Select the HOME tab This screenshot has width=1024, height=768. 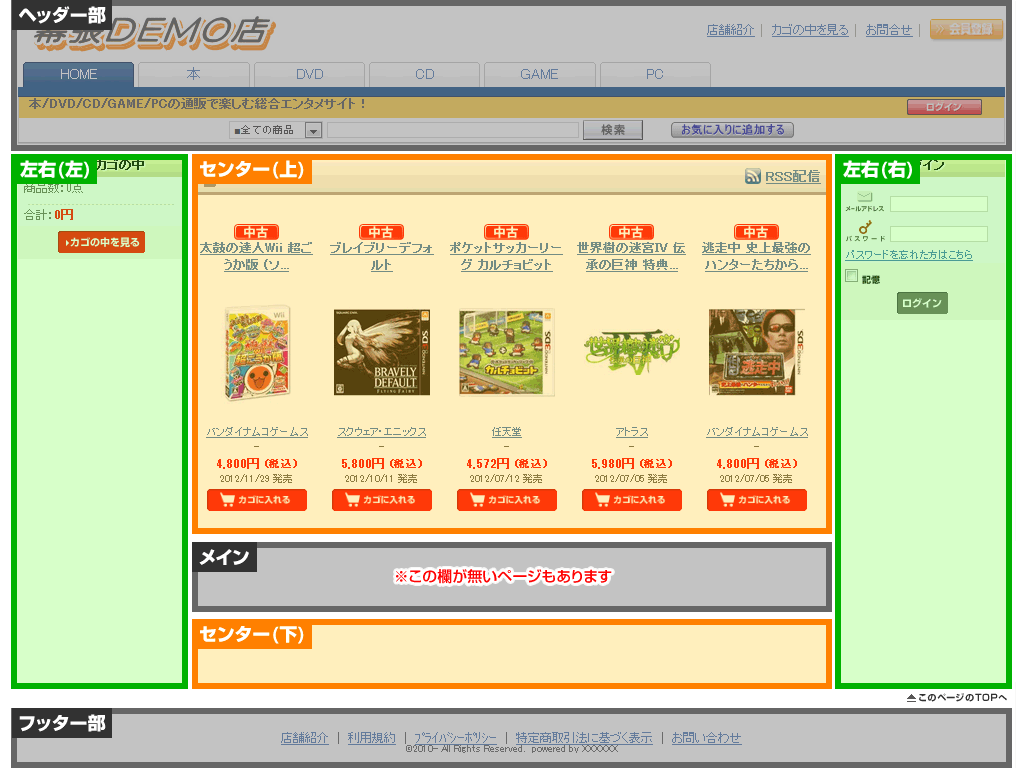(78, 74)
